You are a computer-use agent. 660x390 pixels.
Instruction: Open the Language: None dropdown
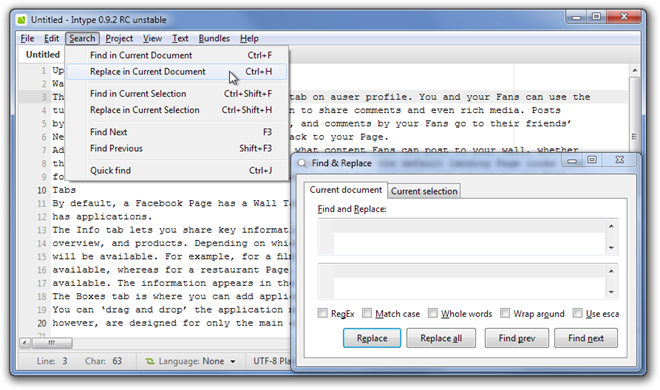191,361
